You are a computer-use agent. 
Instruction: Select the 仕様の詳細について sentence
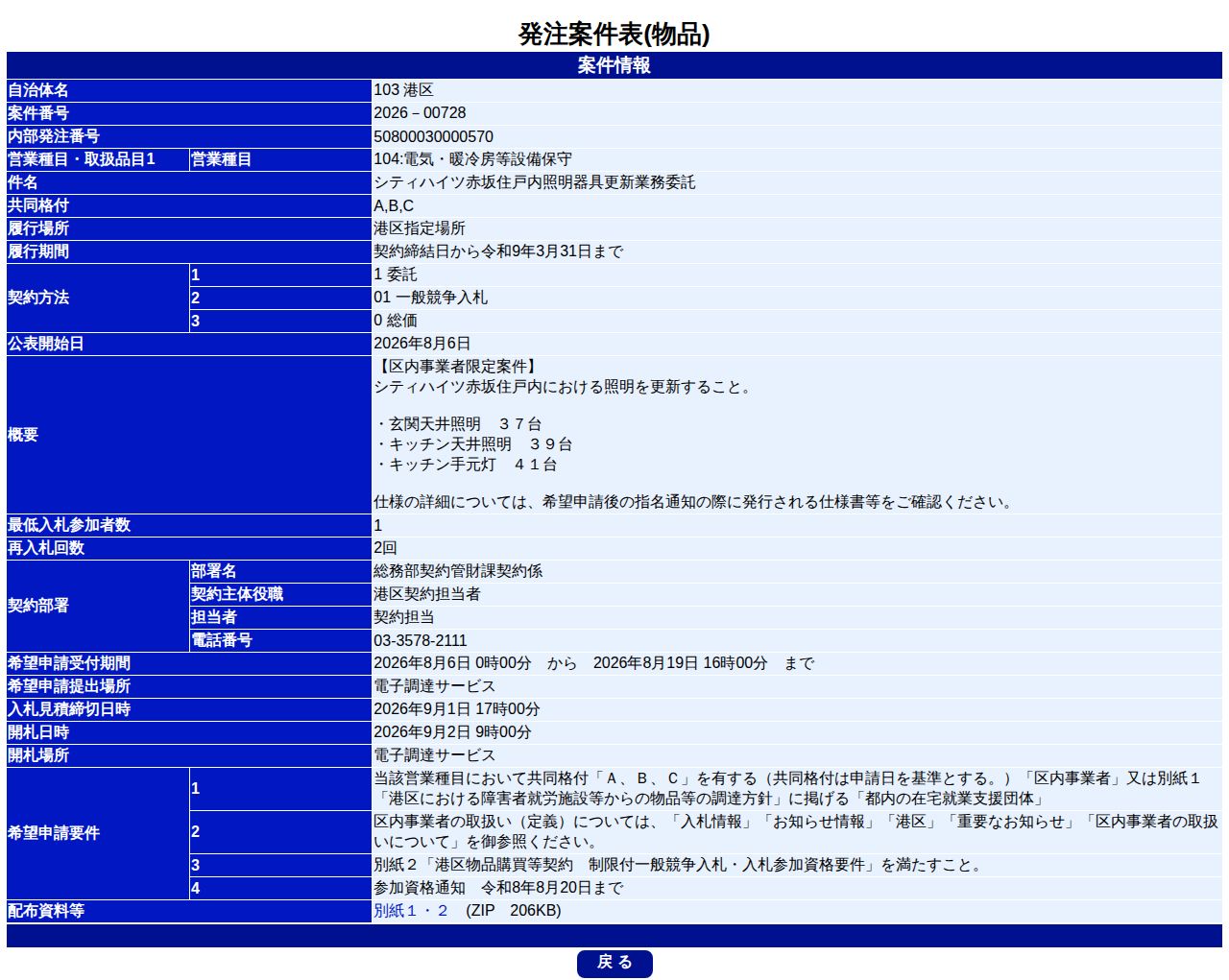pos(695,502)
